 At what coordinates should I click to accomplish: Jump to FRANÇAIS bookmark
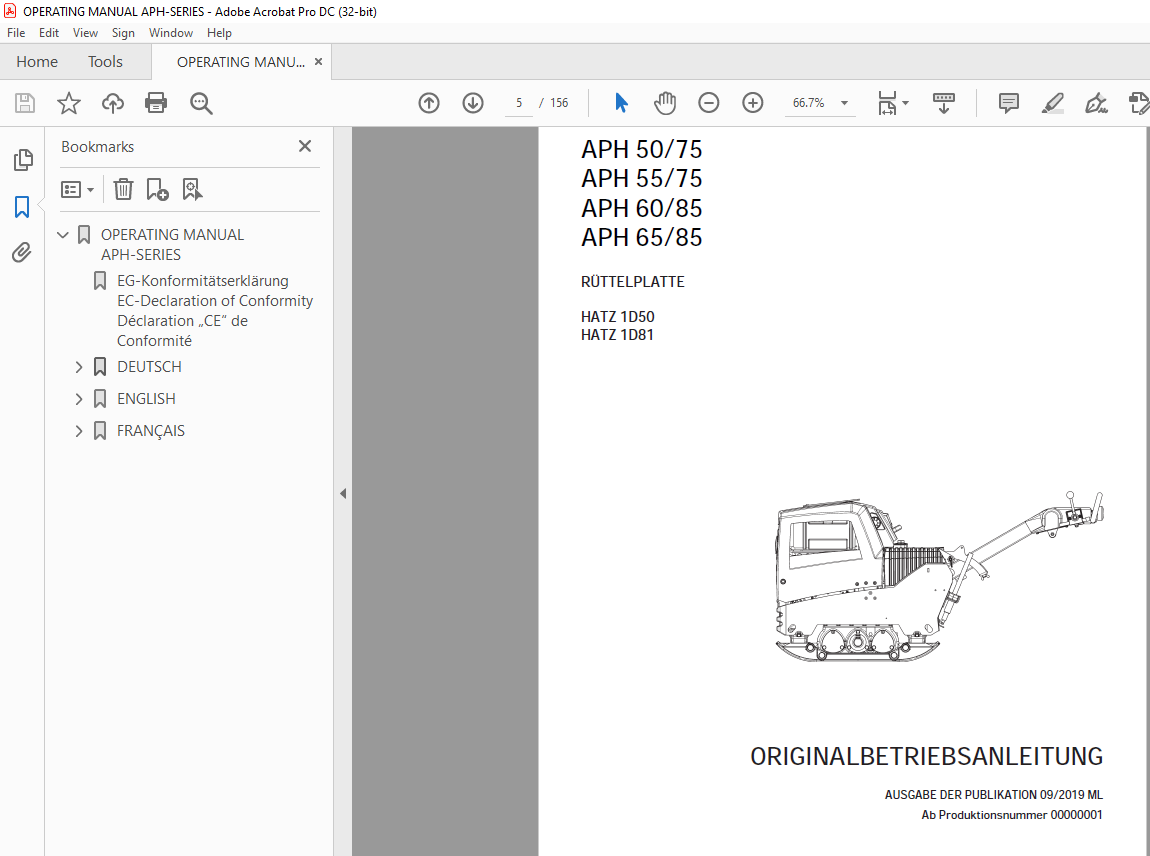tap(151, 431)
